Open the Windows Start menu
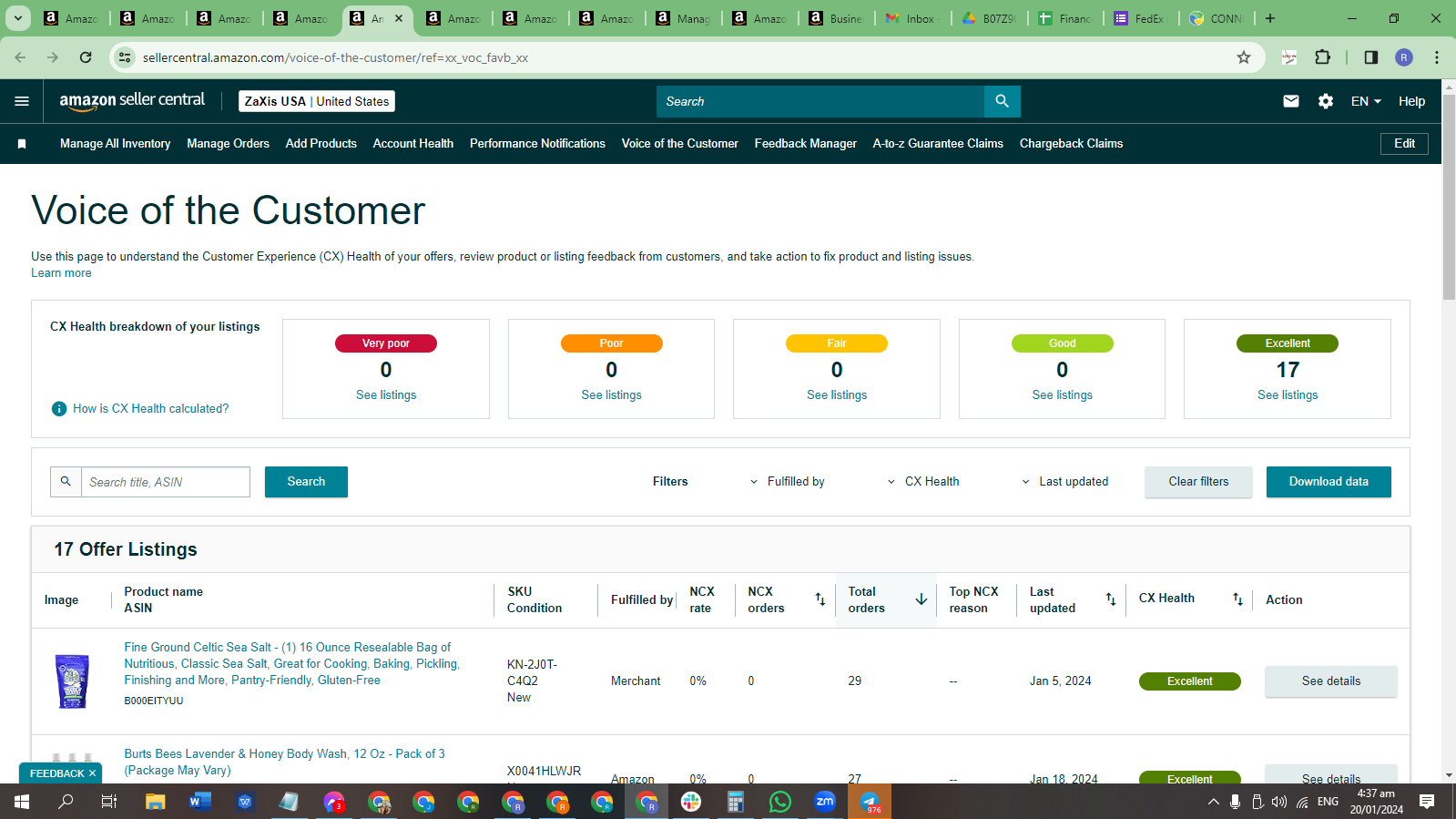This screenshot has width=1456, height=819. click(x=22, y=802)
